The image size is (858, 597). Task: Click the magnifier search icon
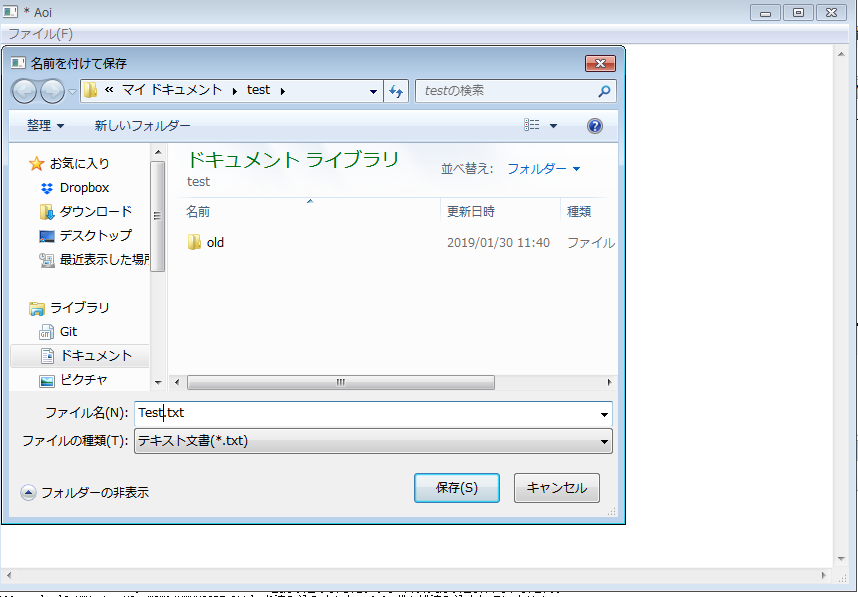coord(604,91)
